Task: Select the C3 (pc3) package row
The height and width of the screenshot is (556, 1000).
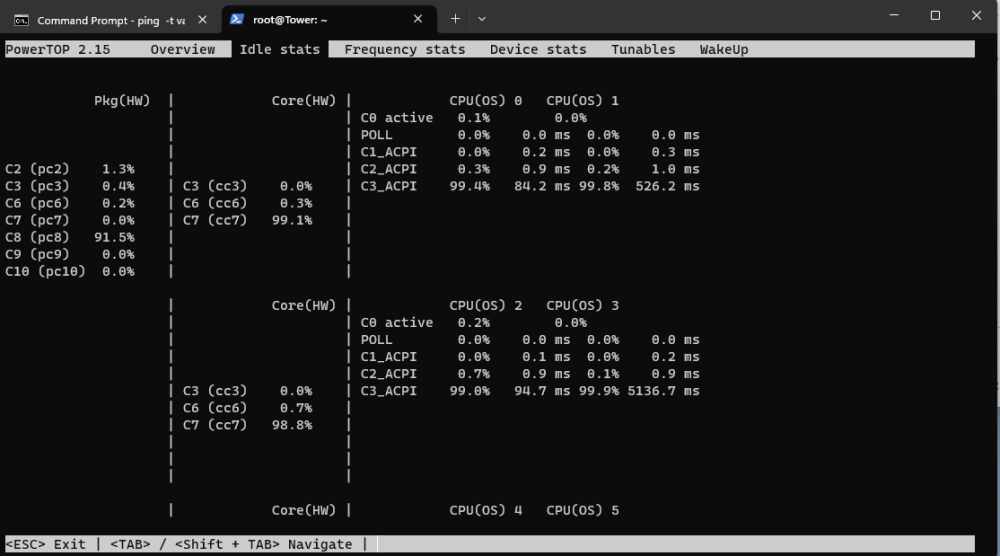Action: coord(70,186)
